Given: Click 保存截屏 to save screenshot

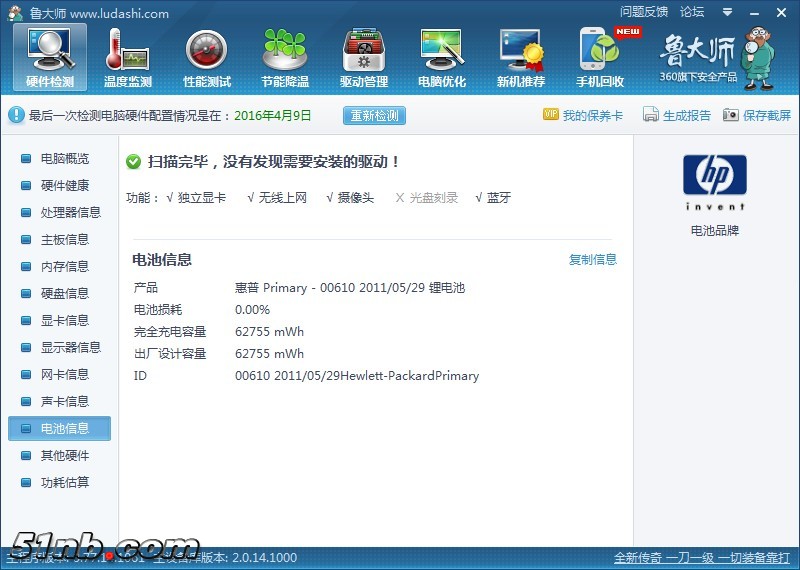Looking at the screenshot, I should coord(757,116).
